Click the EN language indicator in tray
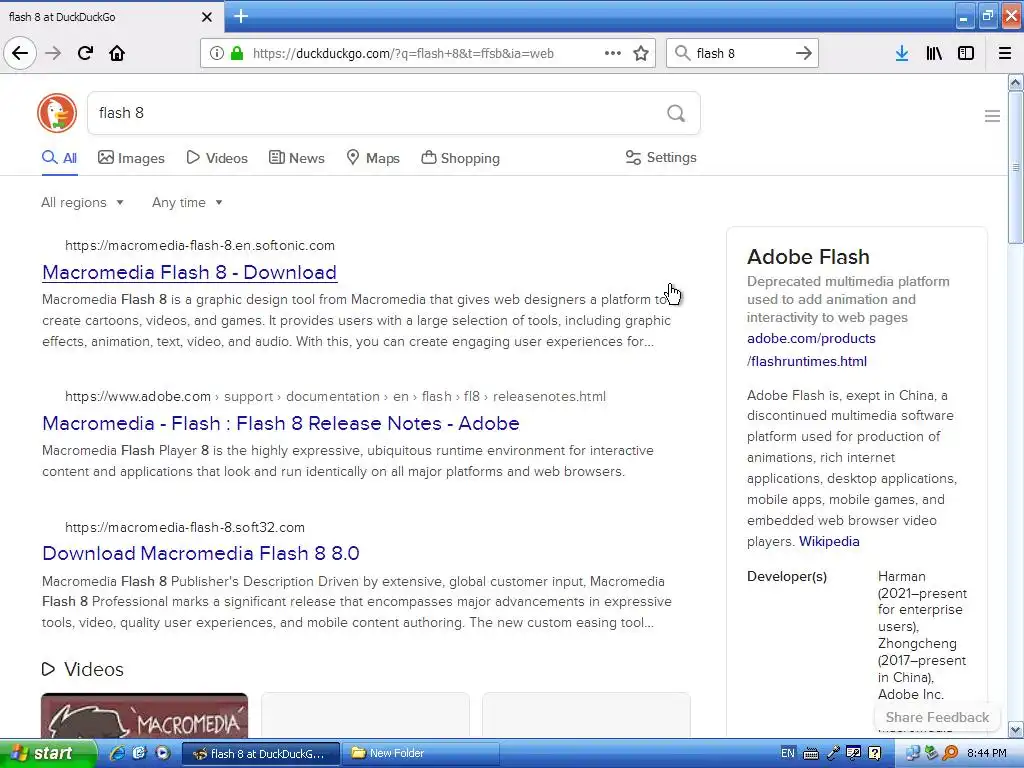Image resolution: width=1024 pixels, height=768 pixels. coord(788,753)
